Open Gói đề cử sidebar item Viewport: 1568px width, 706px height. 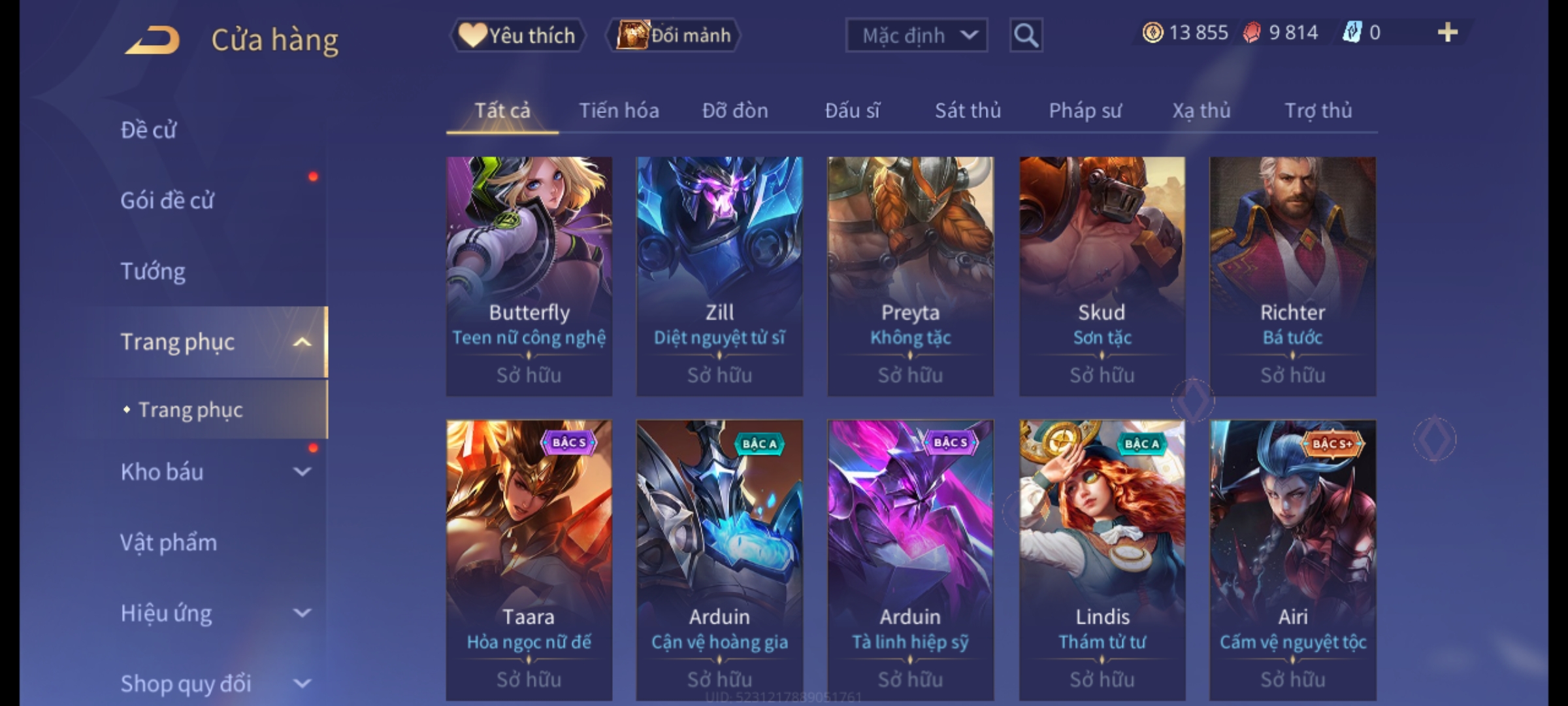[167, 201]
